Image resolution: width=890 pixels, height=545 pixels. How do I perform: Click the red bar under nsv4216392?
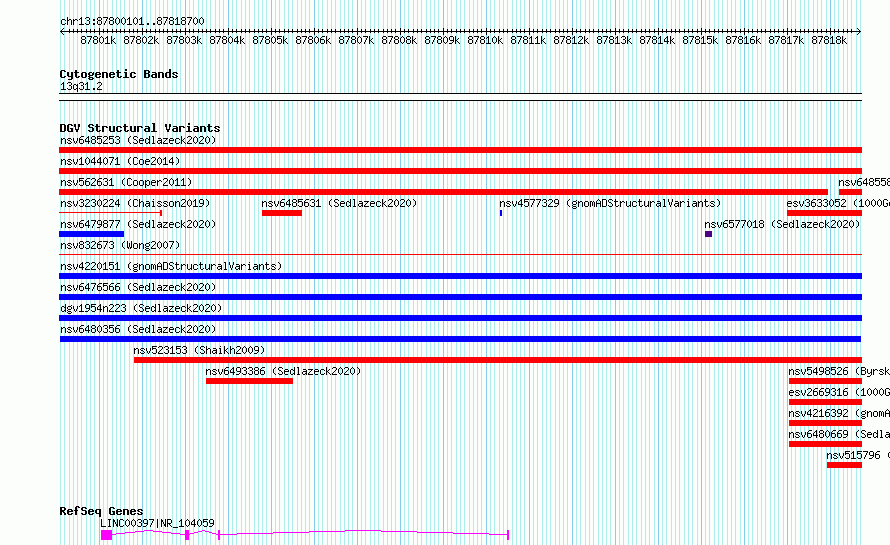825,423
